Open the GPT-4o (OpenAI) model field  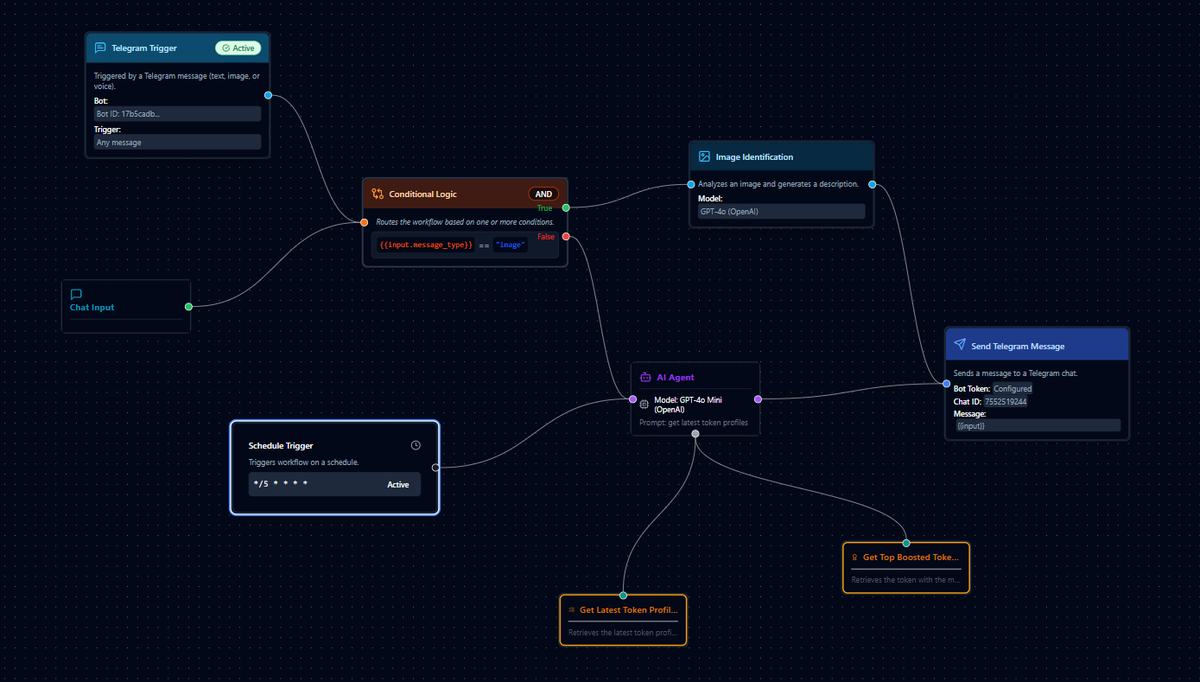pyautogui.click(x=781, y=211)
